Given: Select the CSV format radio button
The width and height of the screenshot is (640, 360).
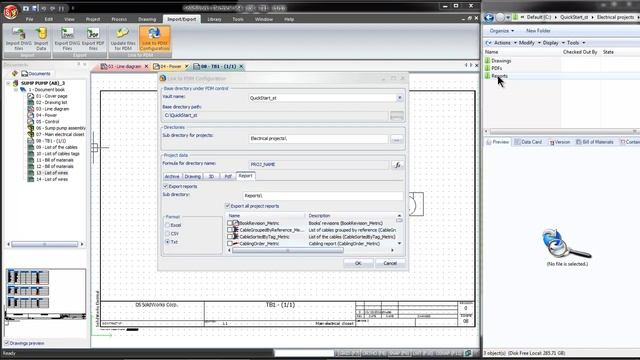Looking at the screenshot, I should pos(167,233).
